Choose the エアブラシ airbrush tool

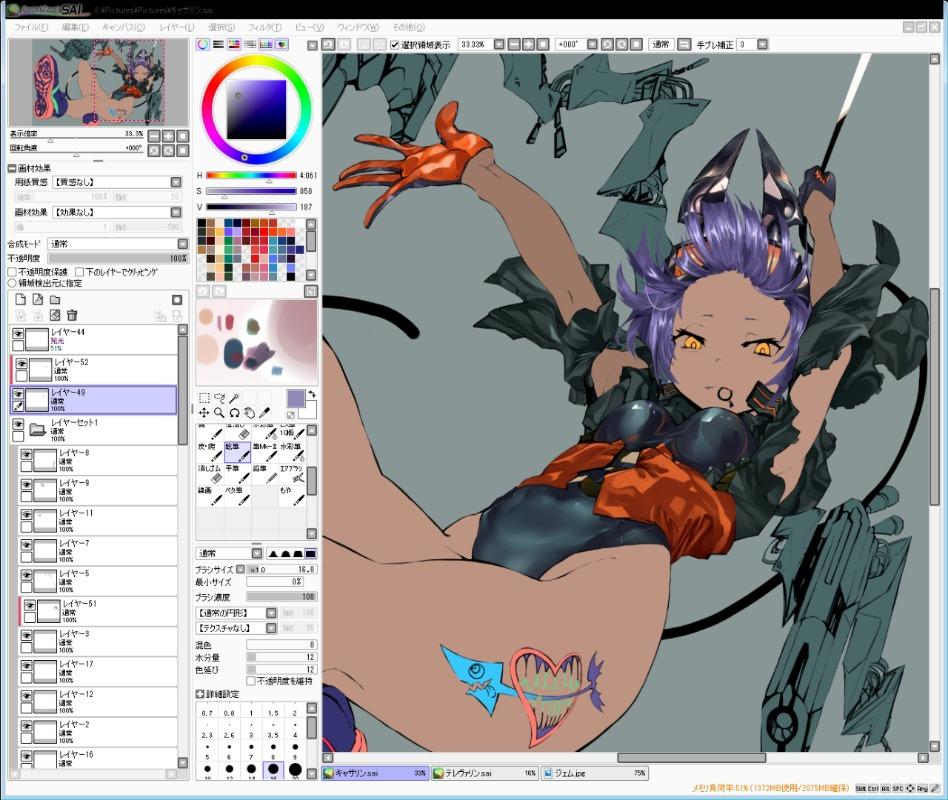tap(292, 473)
